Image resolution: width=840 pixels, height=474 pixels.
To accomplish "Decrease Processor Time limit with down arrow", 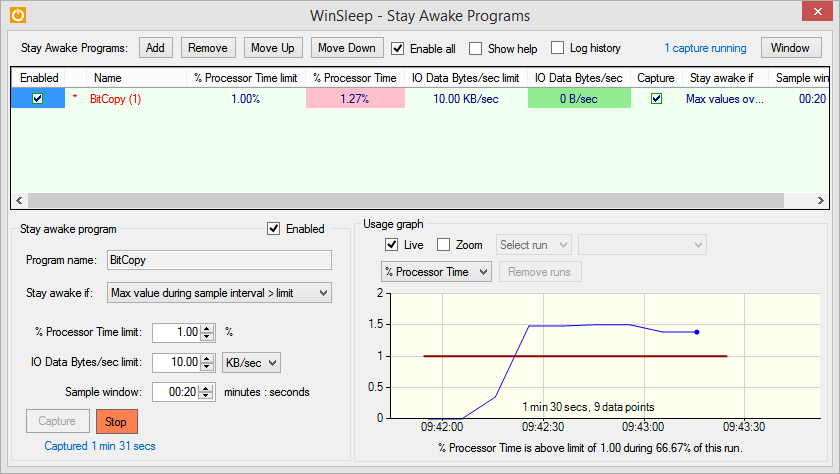I will (x=207, y=336).
